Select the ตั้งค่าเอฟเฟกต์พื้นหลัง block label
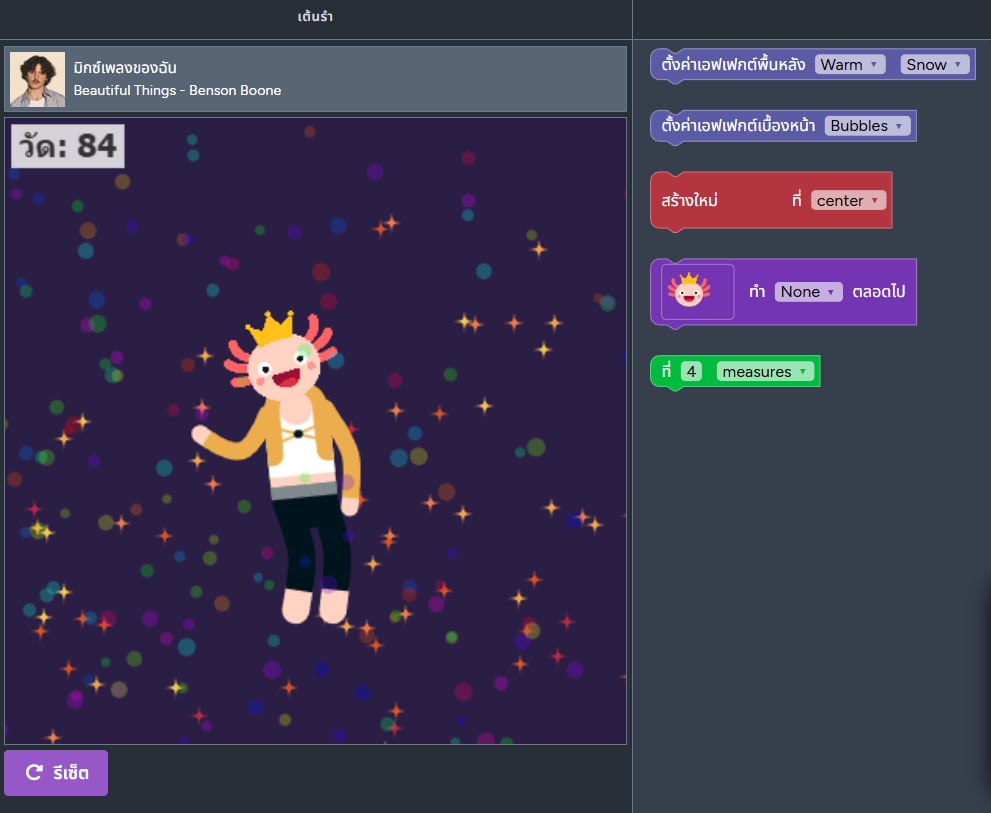 pyautogui.click(x=732, y=64)
